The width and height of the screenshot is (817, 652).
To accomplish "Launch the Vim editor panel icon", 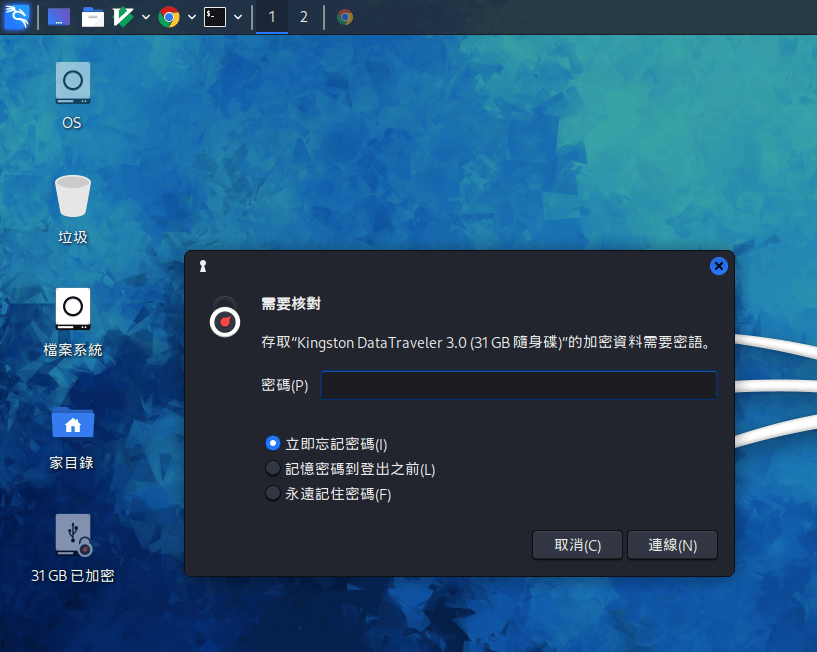I will (123, 17).
